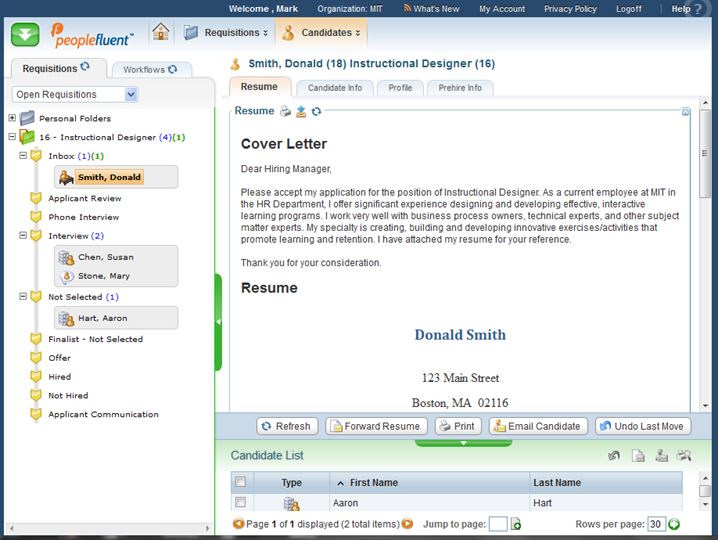Click the green download arrow logo button

[25, 33]
